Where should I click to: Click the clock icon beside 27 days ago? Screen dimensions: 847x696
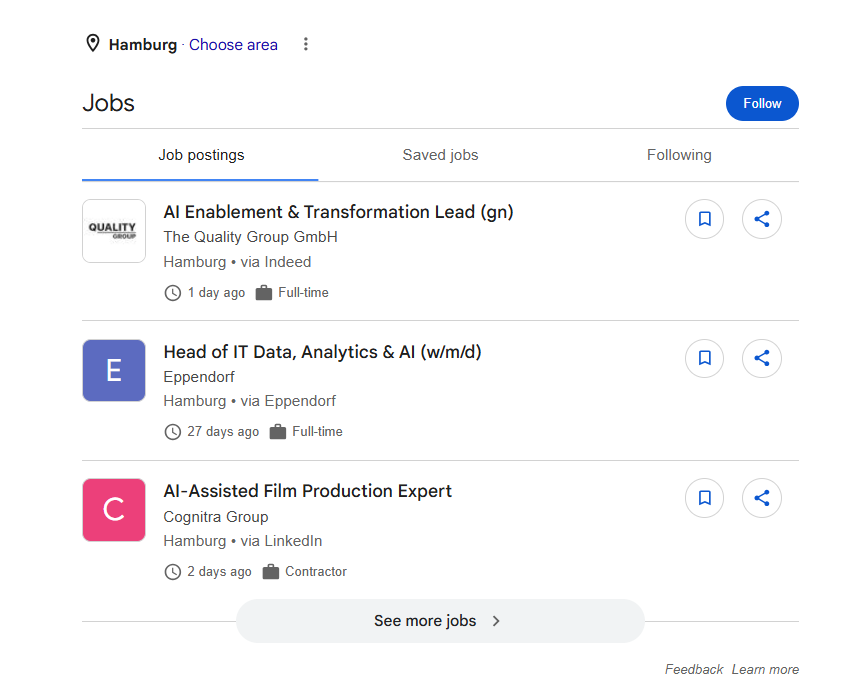point(172,432)
